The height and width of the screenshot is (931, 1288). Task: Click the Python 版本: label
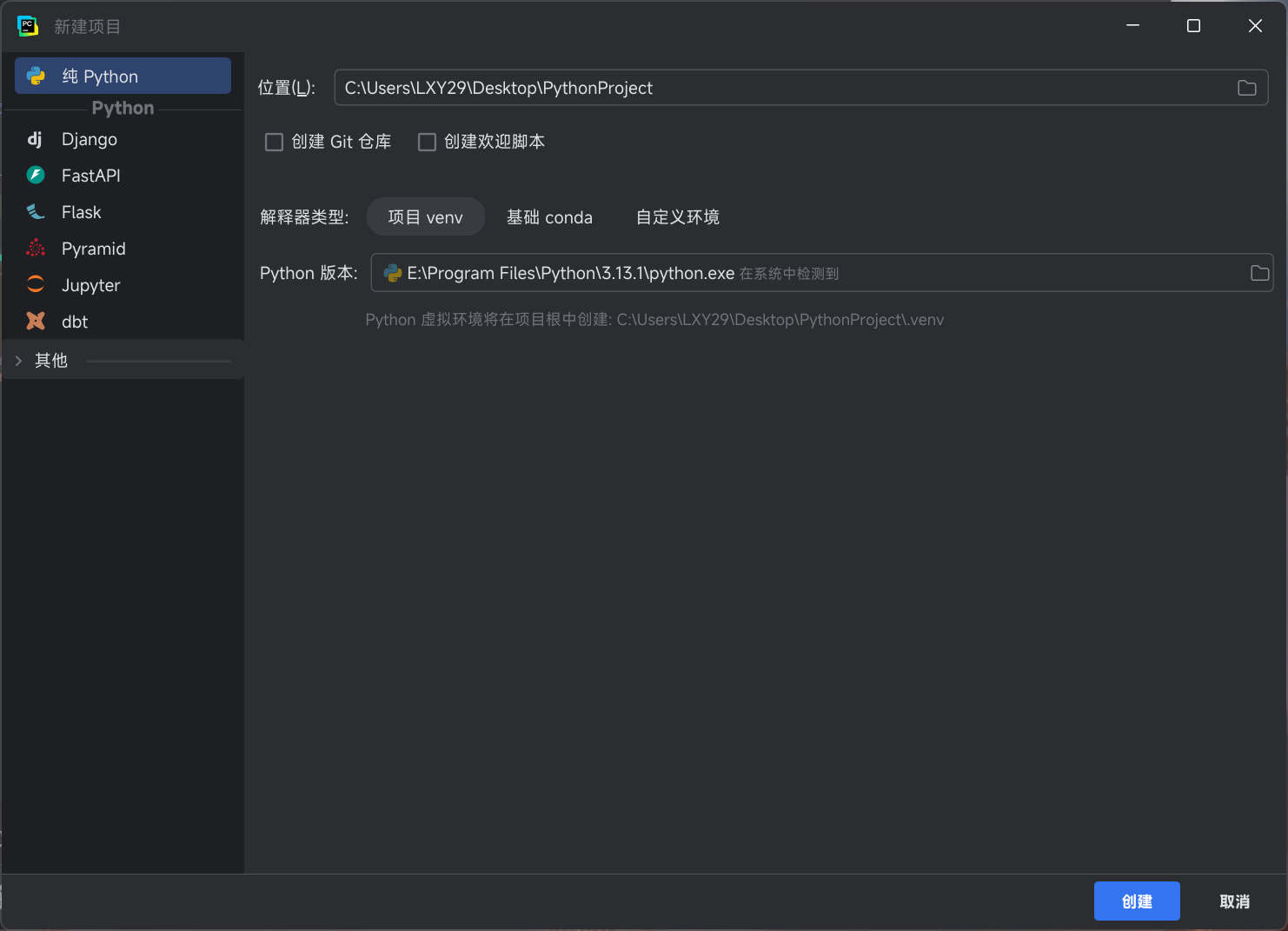(x=309, y=273)
